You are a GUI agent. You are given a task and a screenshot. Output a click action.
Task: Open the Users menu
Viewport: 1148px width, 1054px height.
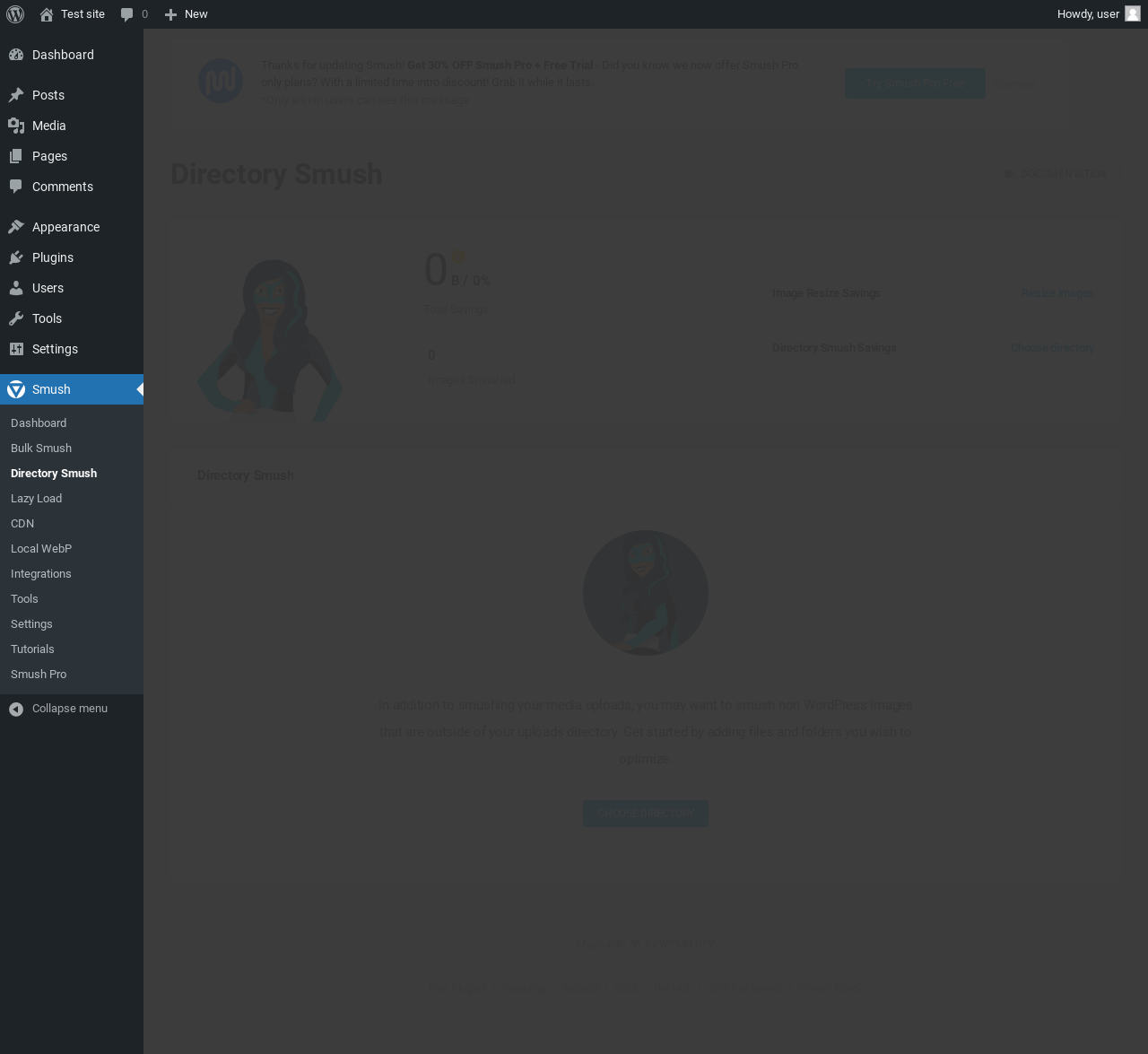(72, 288)
